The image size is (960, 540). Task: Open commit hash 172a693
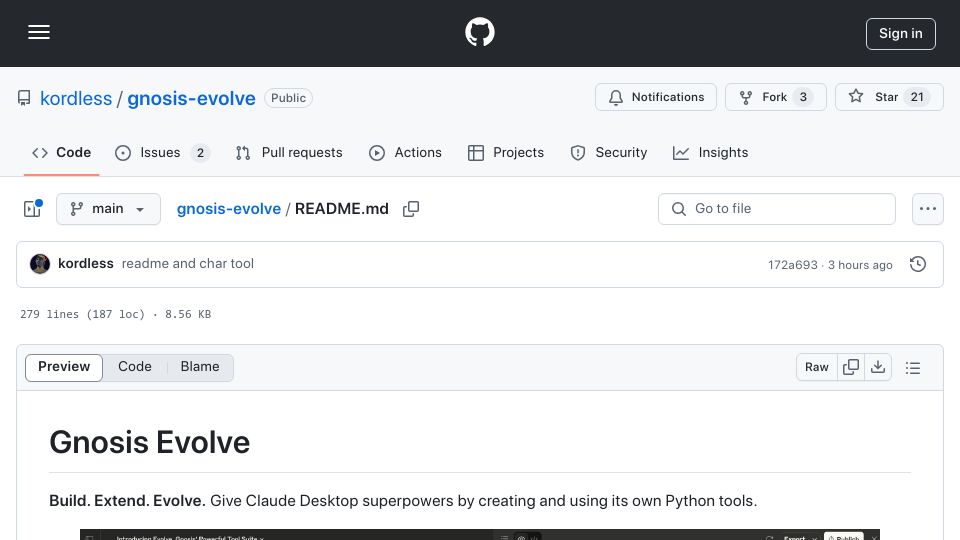(793, 264)
